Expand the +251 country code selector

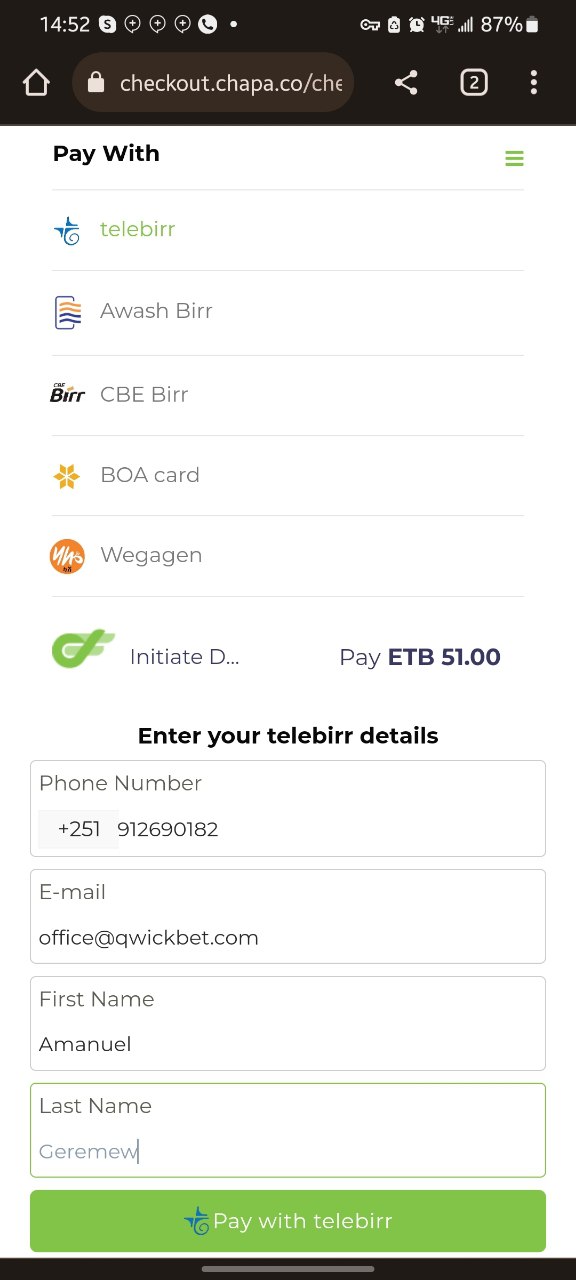pos(78,829)
